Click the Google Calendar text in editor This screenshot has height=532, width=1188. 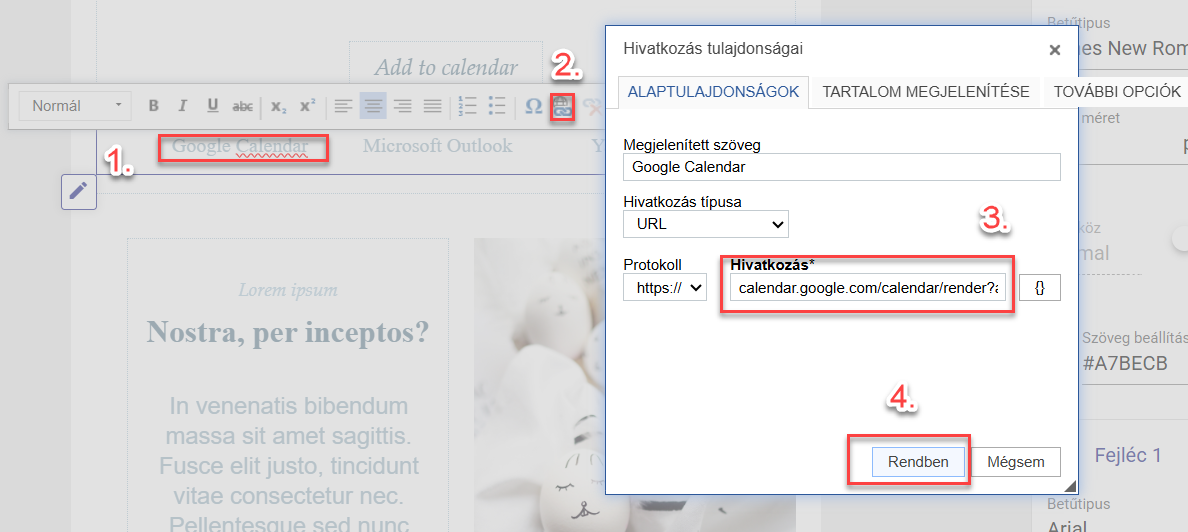[240, 146]
